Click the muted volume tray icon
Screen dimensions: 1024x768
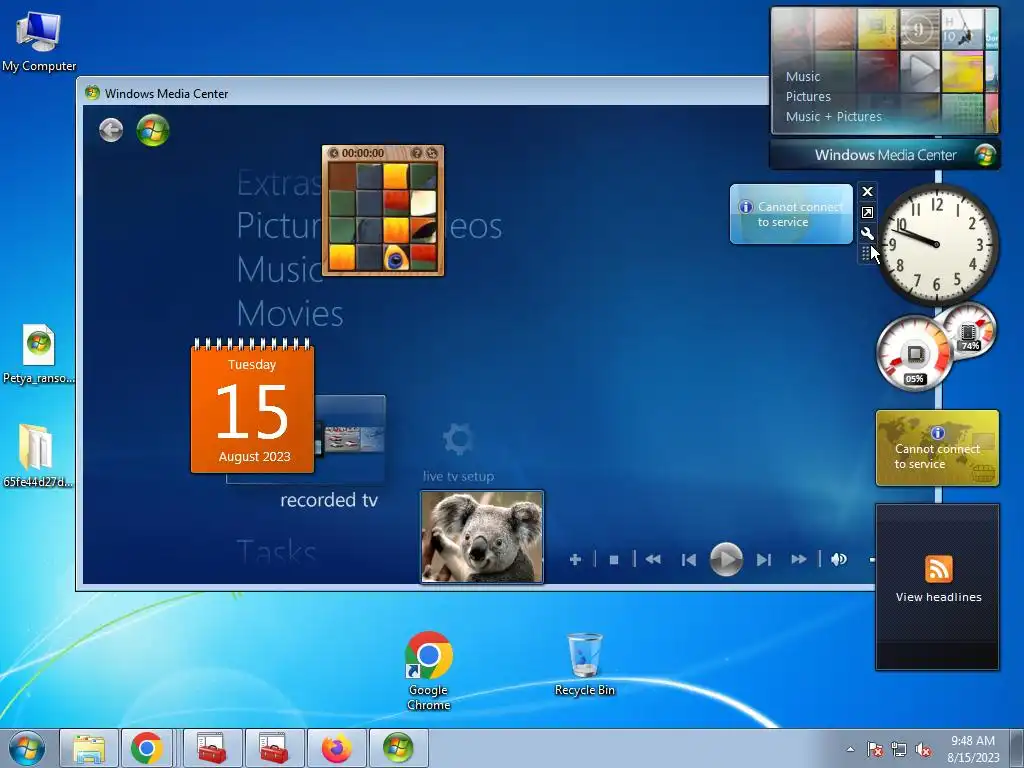[x=923, y=749]
